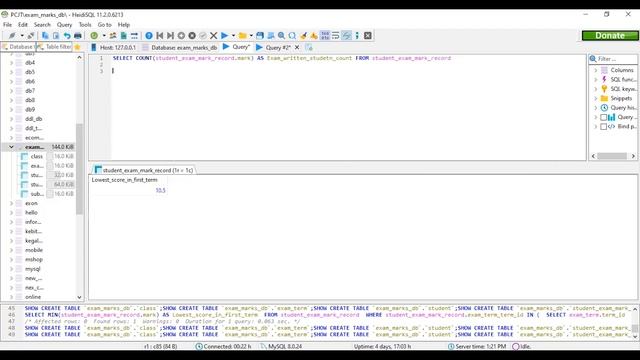Viewport: 640px width, 360px height.
Task: Click the connect session plug icon
Action: click(12, 36)
